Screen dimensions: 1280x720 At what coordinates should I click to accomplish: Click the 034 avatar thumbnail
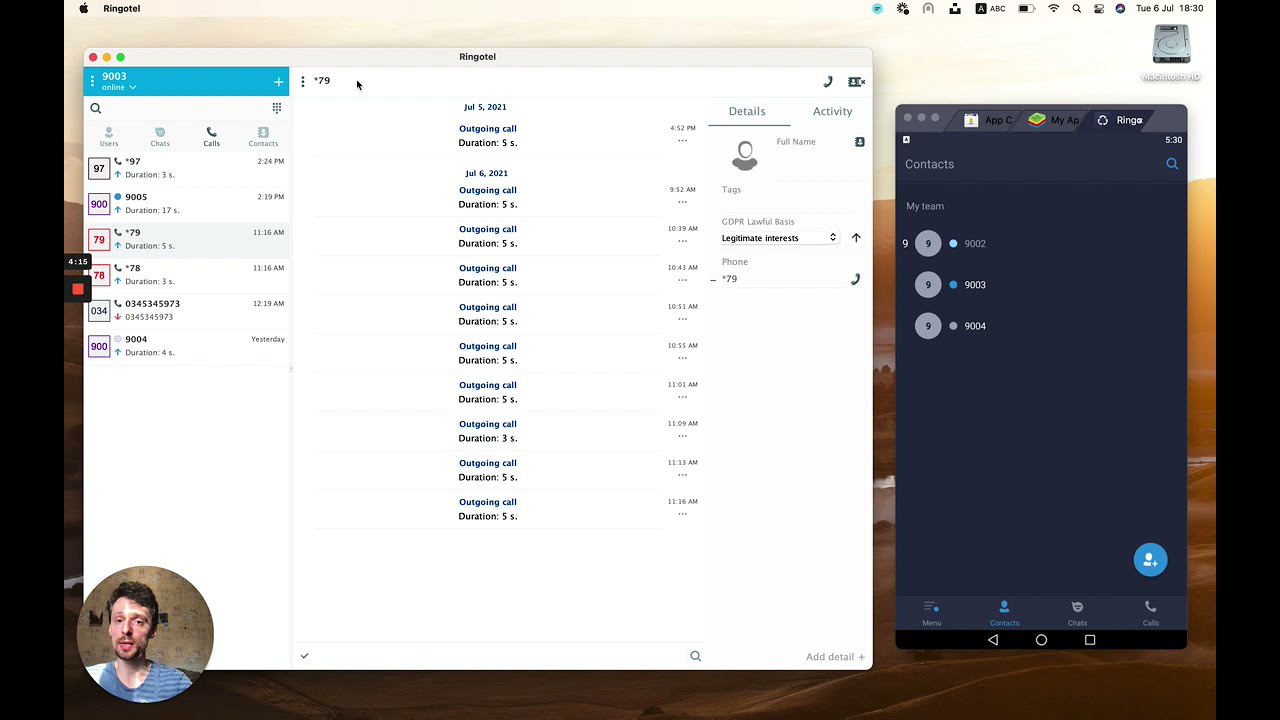pyautogui.click(x=99, y=311)
